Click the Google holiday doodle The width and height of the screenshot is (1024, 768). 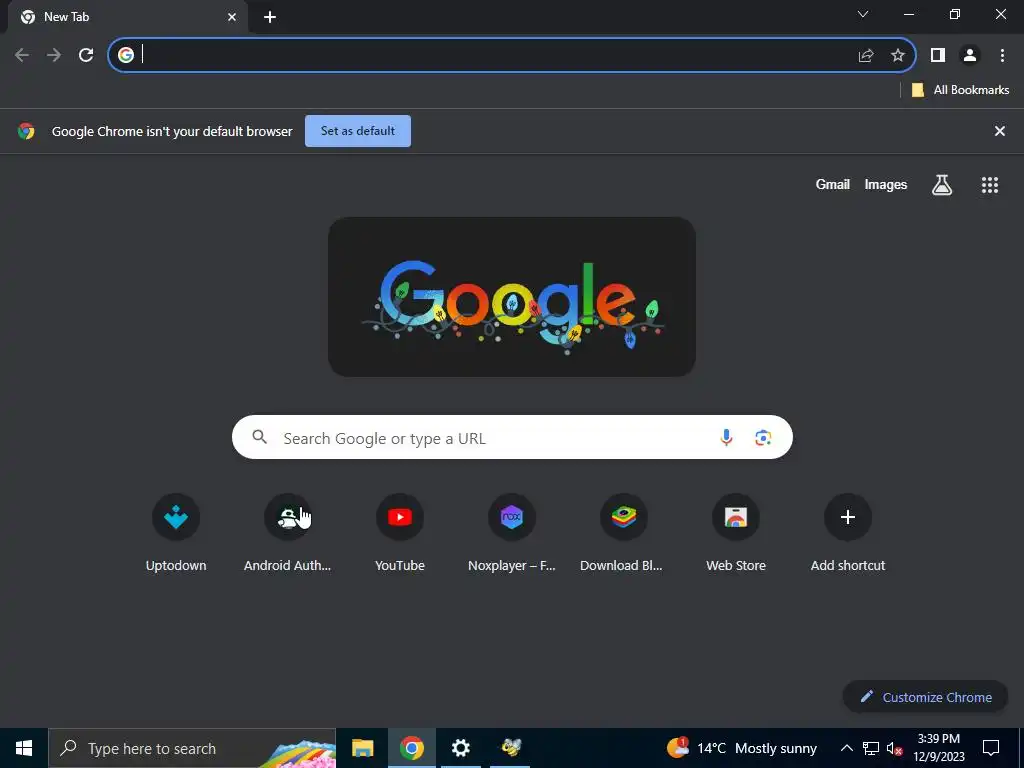coord(511,296)
